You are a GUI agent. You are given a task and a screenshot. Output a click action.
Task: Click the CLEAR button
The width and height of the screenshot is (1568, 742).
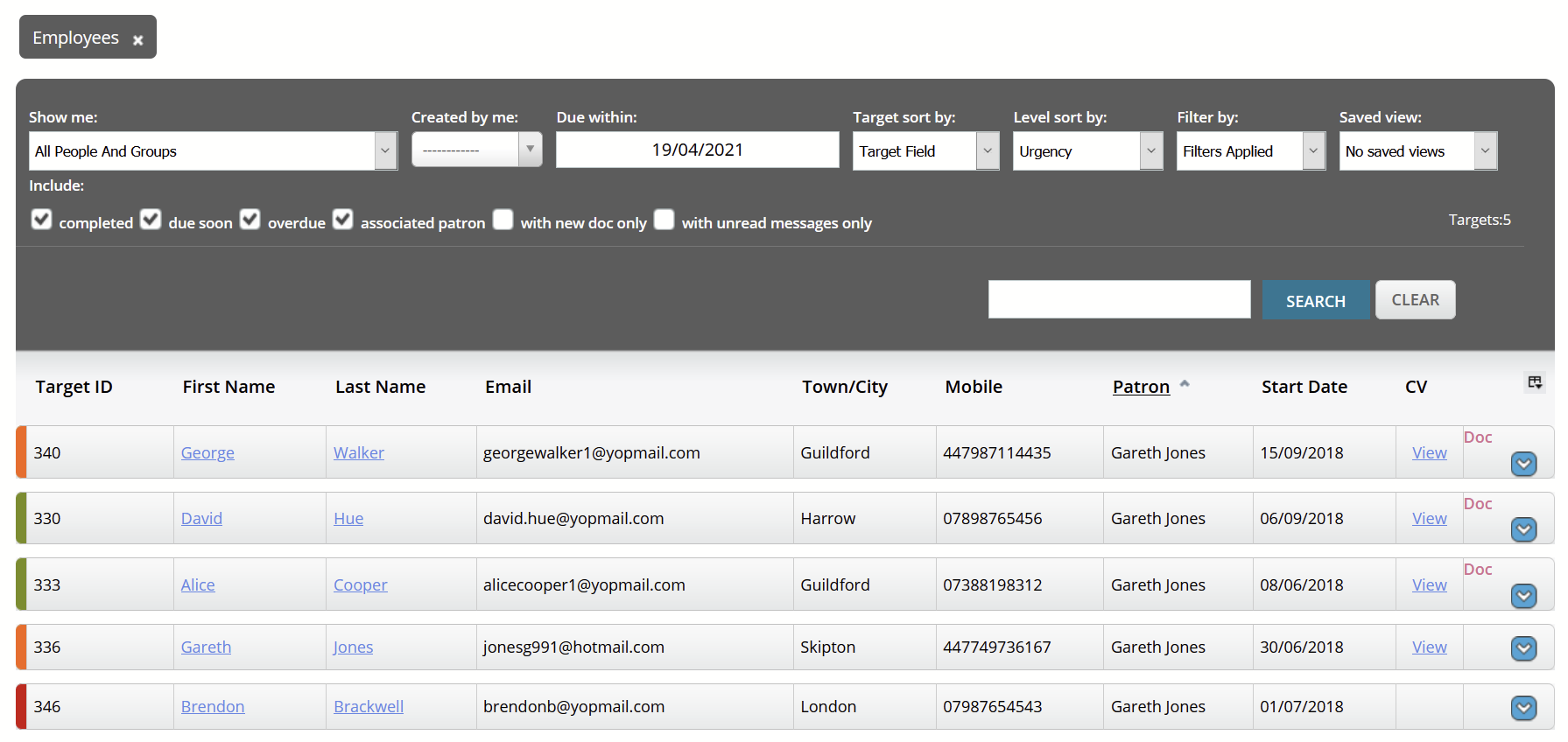(1416, 300)
